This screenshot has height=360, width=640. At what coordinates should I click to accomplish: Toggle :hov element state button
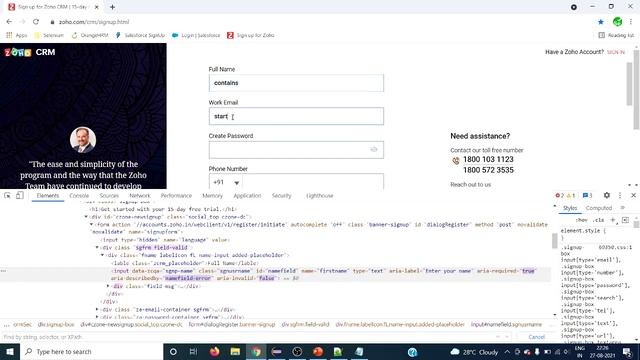pyautogui.click(x=581, y=220)
